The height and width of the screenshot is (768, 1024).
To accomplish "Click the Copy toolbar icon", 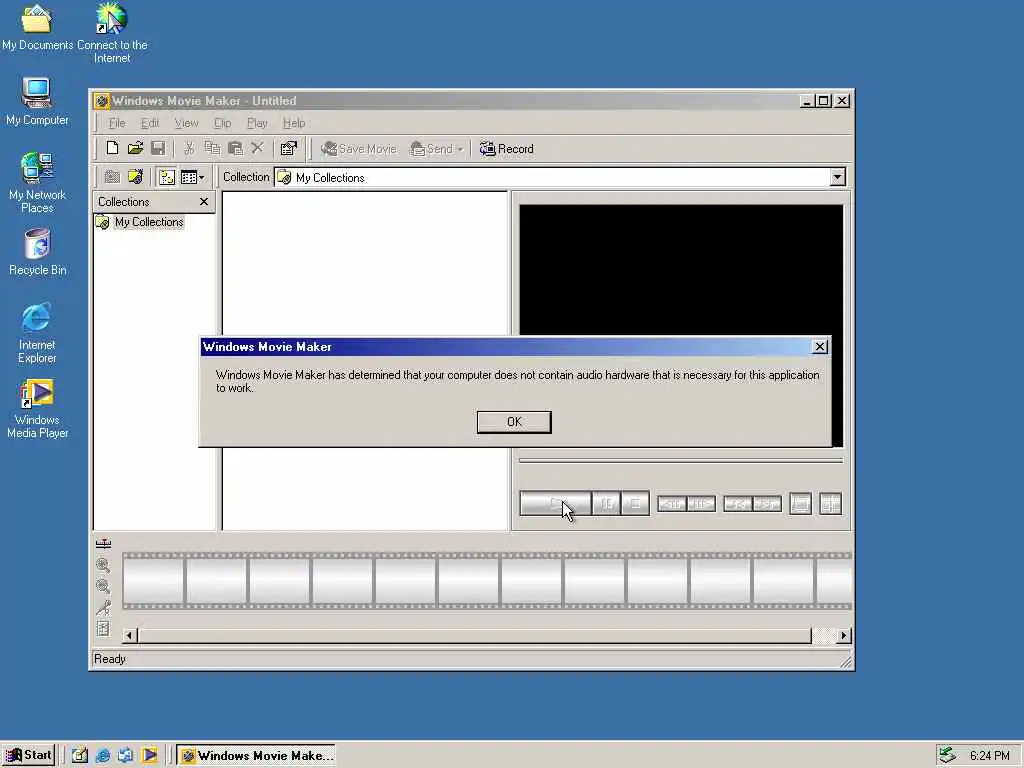I will [x=212, y=148].
